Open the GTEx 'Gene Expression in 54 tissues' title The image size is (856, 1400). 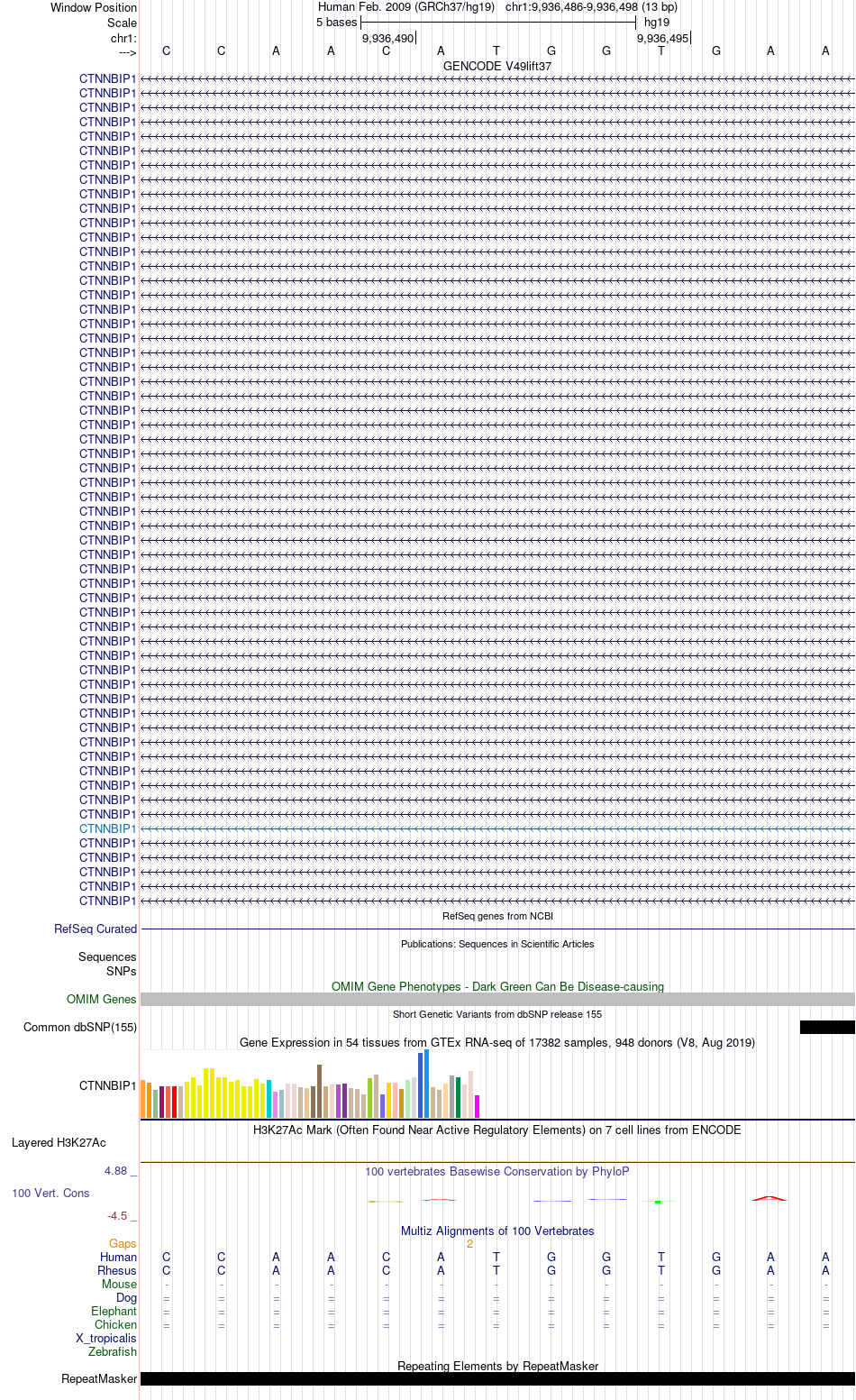click(x=497, y=1042)
